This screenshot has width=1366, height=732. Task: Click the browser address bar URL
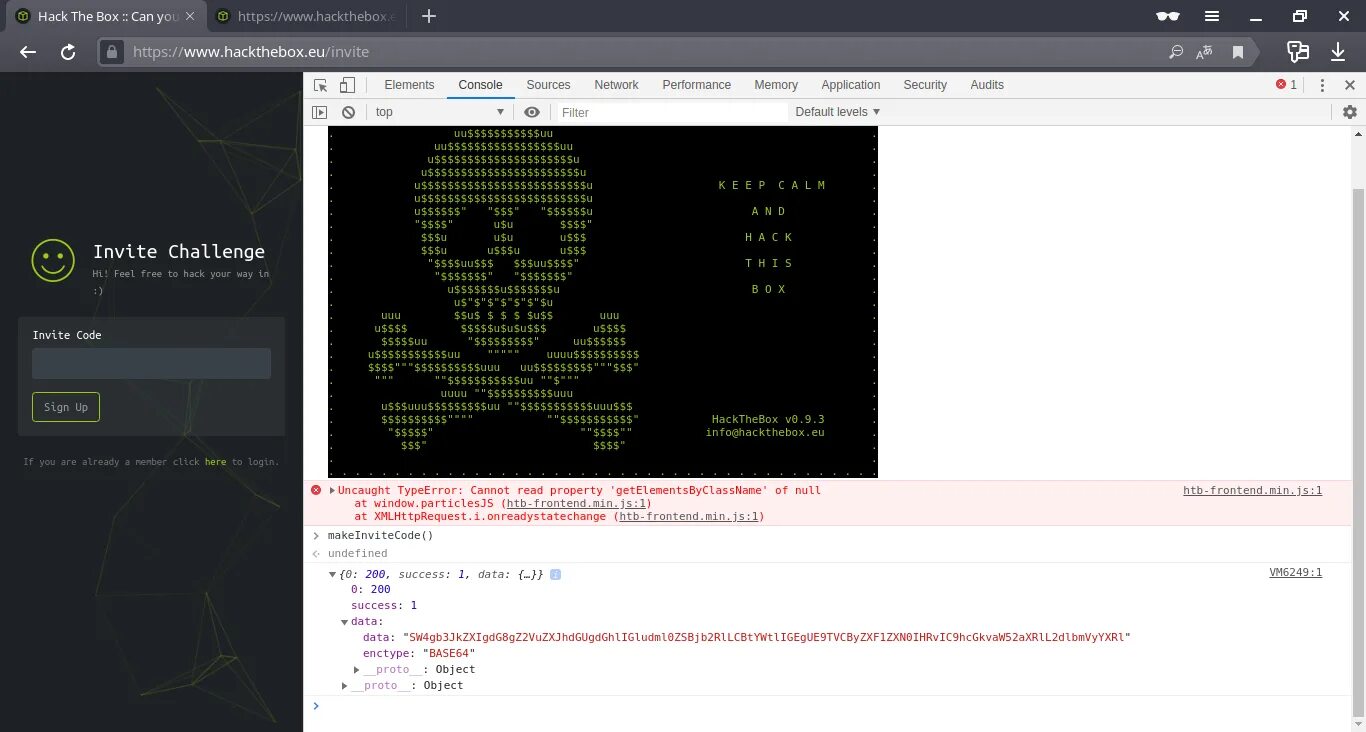251,52
